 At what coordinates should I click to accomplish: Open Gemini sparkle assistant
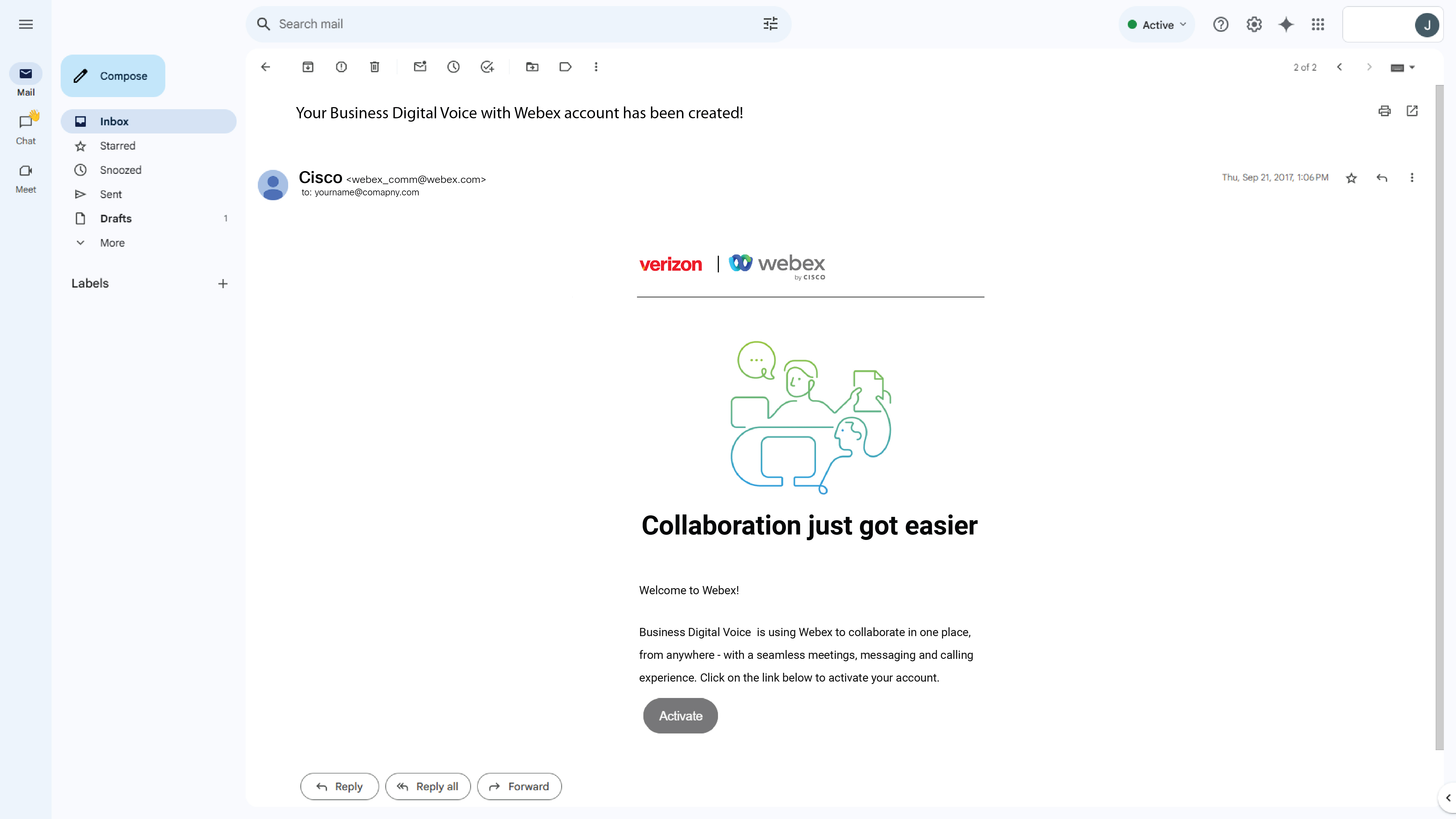(x=1286, y=24)
